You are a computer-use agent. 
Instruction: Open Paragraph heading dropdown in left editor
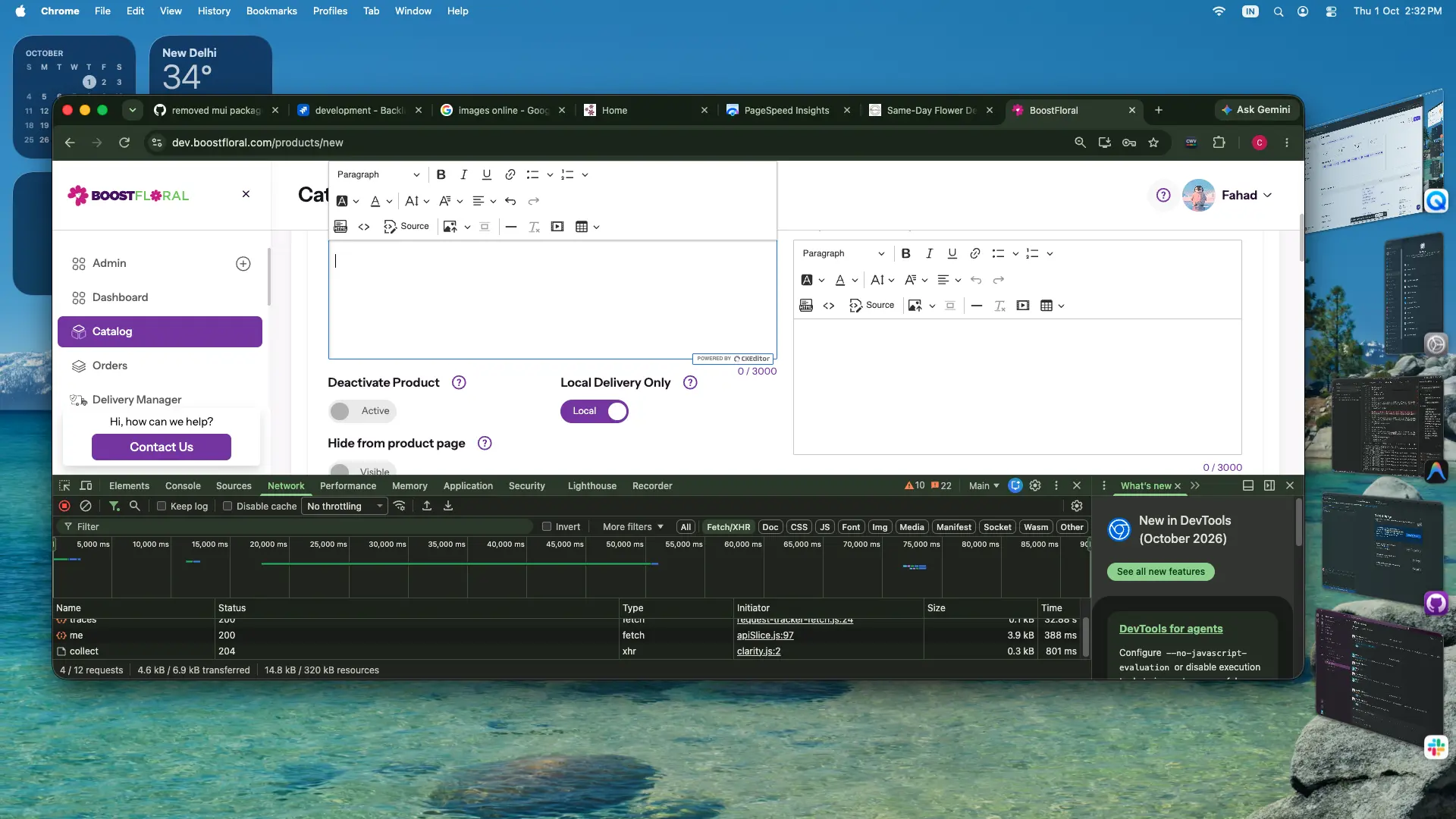pos(378,174)
